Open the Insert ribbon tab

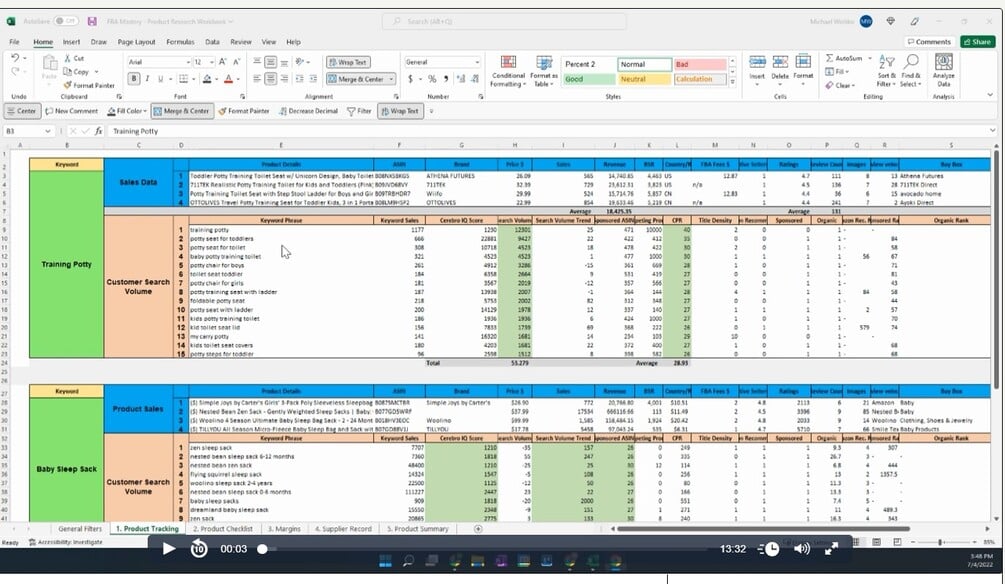tap(71, 42)
